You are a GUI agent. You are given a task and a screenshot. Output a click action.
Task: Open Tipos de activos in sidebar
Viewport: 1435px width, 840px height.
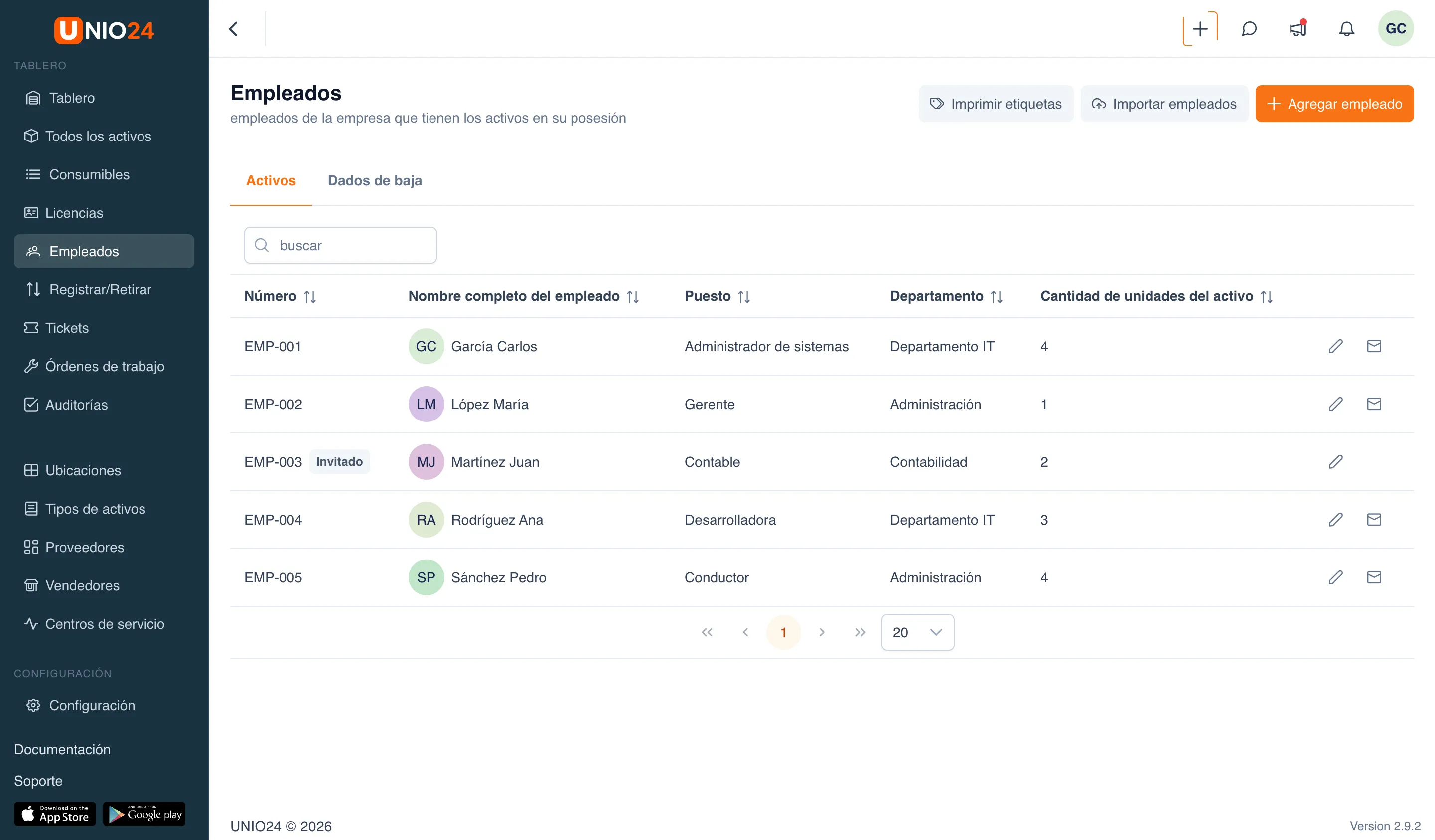coord(104,509)
